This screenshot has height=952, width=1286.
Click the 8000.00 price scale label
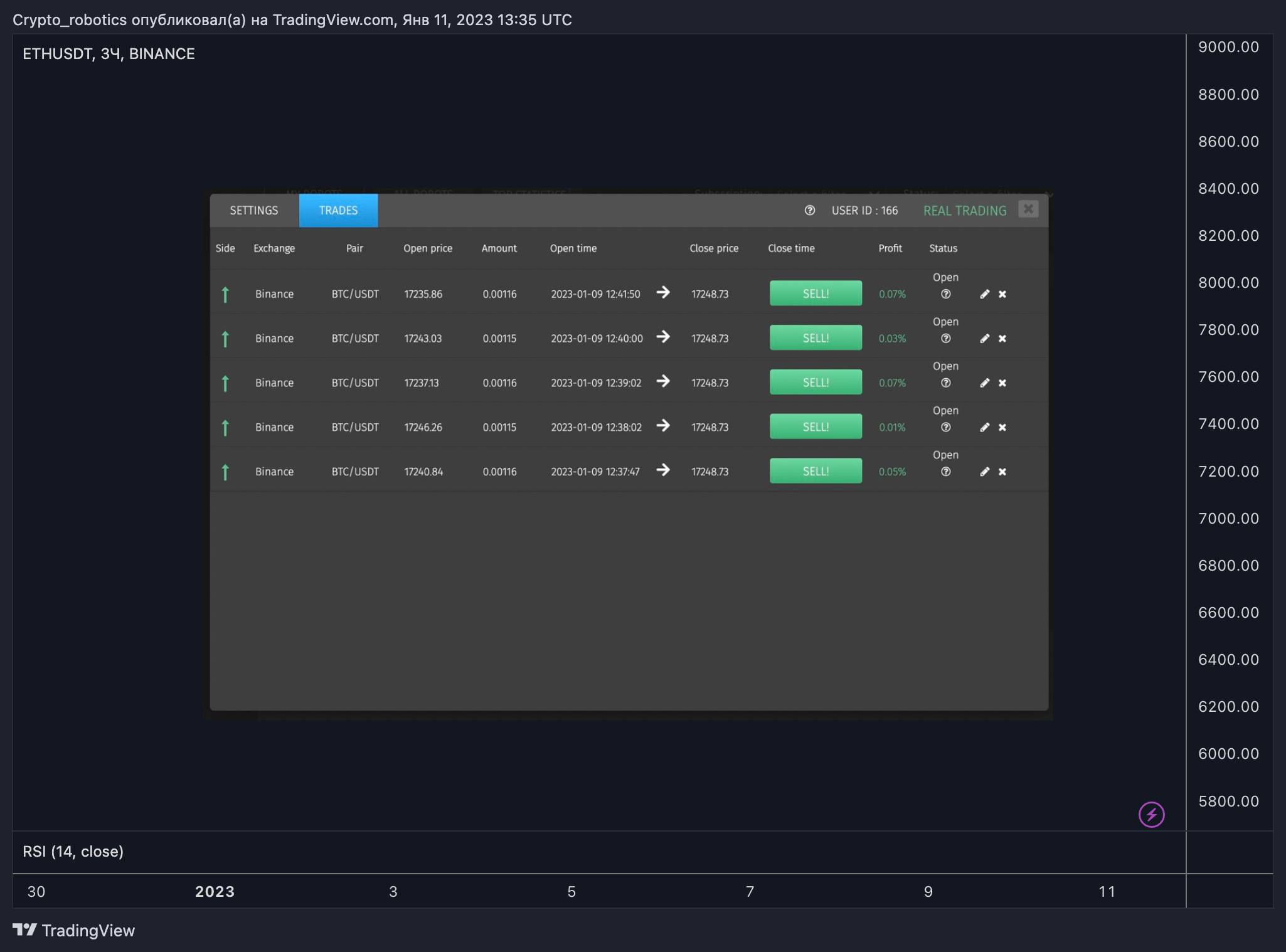tap(1228, 283)
